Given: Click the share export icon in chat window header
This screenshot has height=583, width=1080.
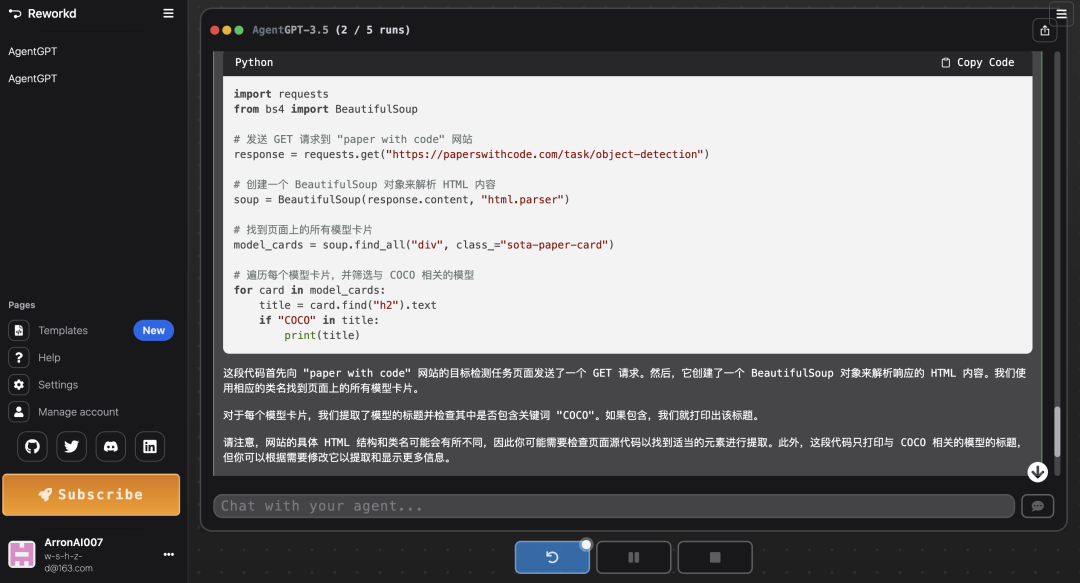Looking at the screenshot, I should point(1045,30).
